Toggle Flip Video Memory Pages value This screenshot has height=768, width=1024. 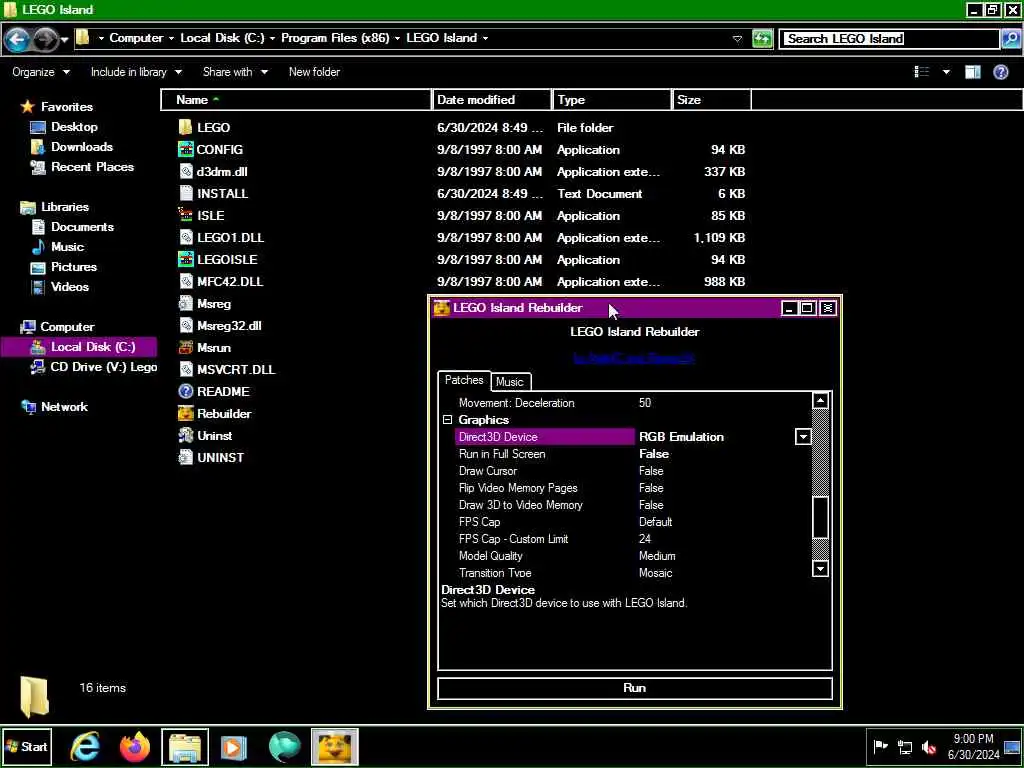(x=651, y=488)
